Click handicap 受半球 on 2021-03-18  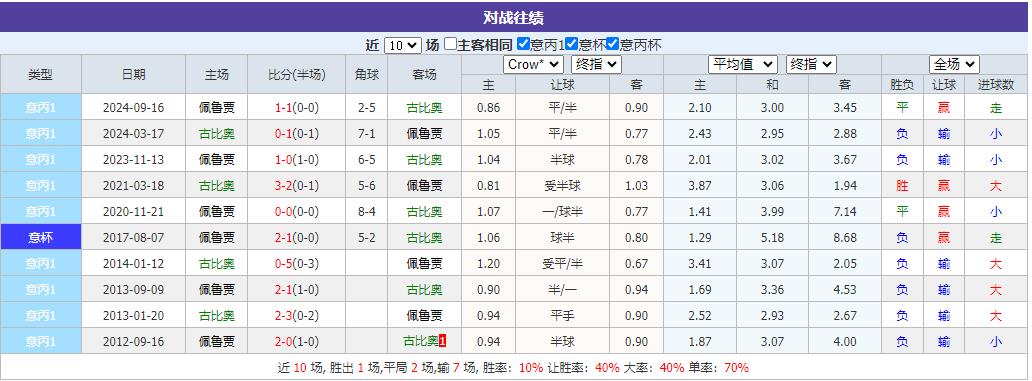pos(563,186)
